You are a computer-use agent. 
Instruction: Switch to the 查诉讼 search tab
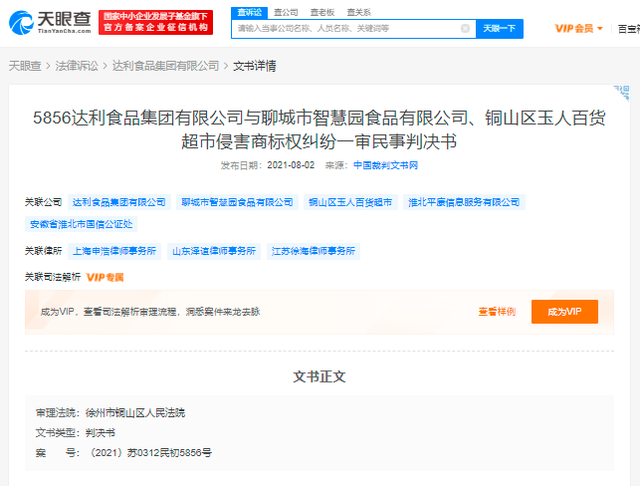click(250, 11)
